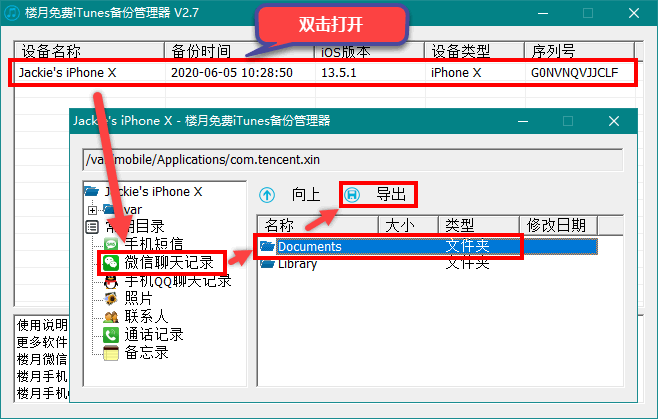Select 手机QQ聊天记录 tree item
Image resolution: width=658 pixels, height=419 pixels.
pos(178,281)
